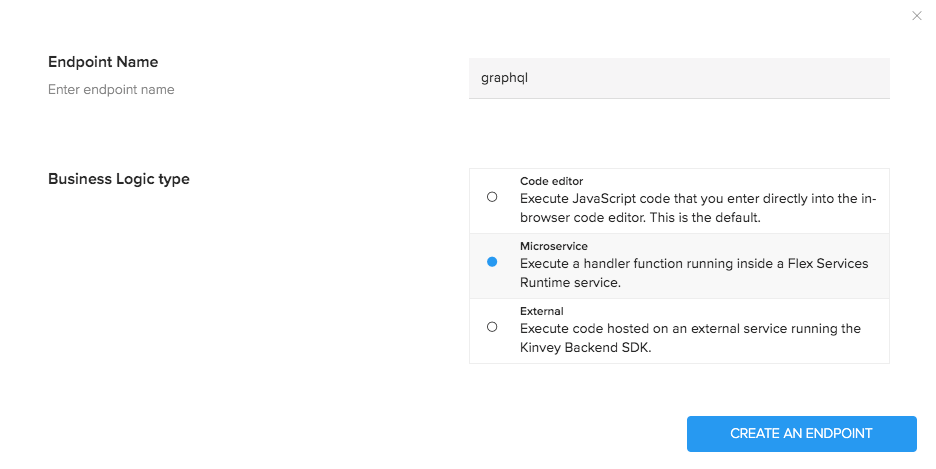Click the 'Endpoint Name' heading label
The image size is (936, 469).
(103, 62)
